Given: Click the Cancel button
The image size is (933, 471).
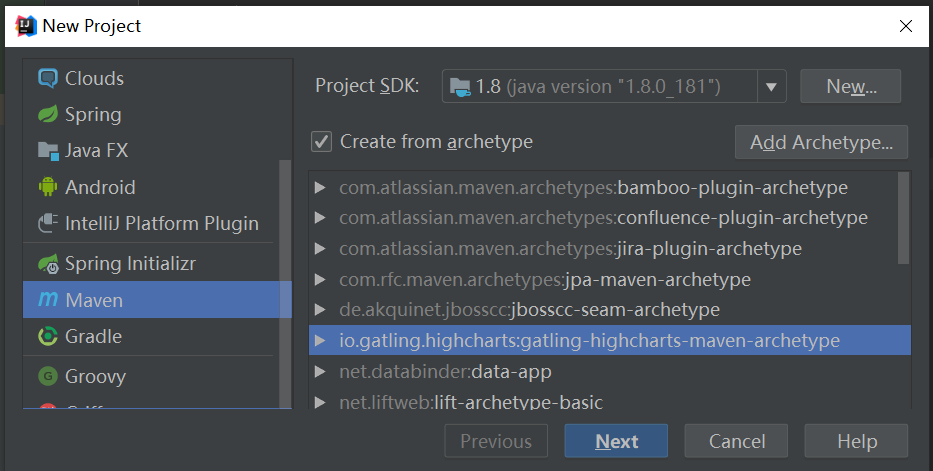Looking at the screenshot, I should [x=737, y=441].
